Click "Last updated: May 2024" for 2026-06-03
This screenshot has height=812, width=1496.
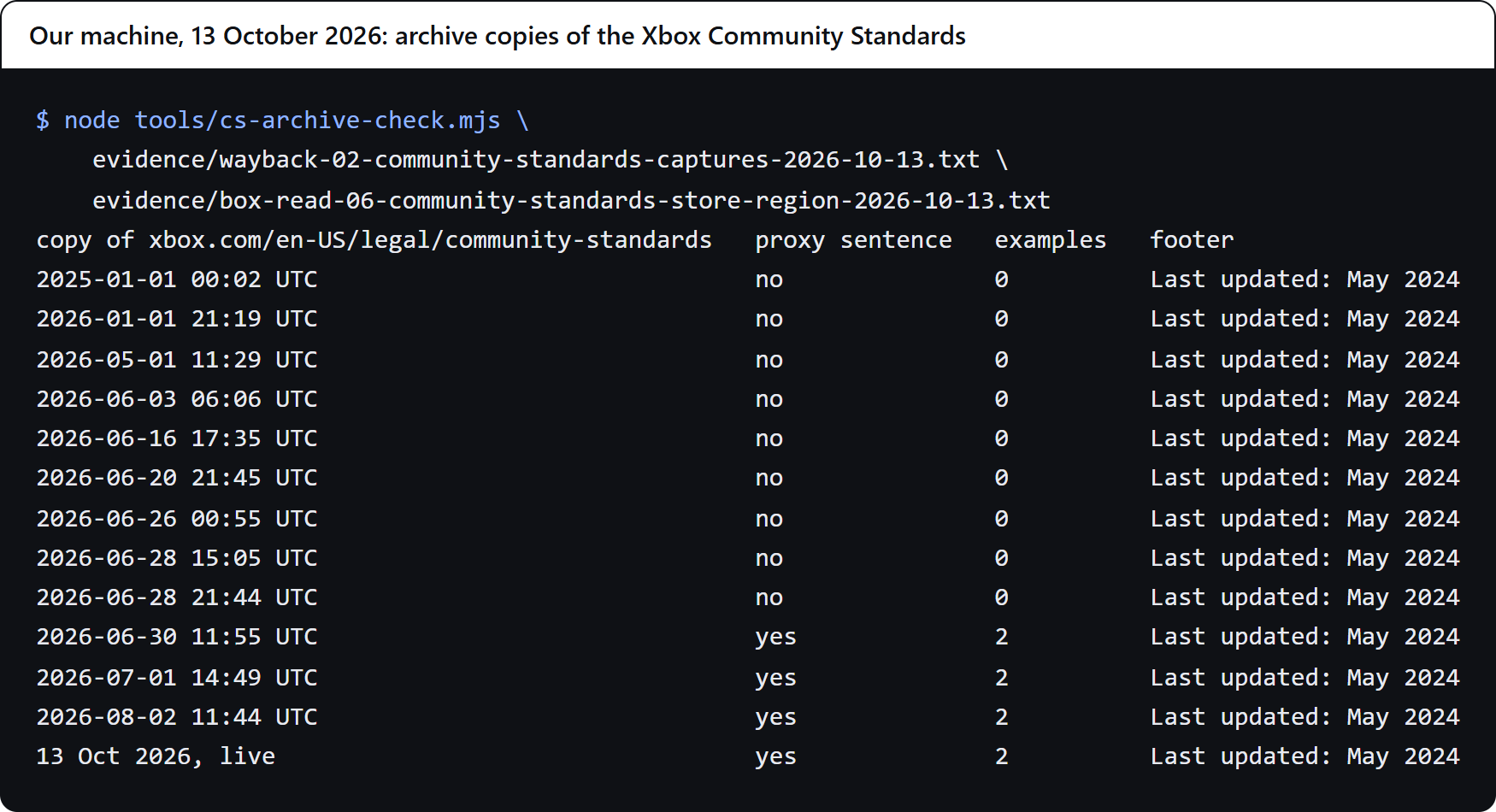(x=1305, y=398)
